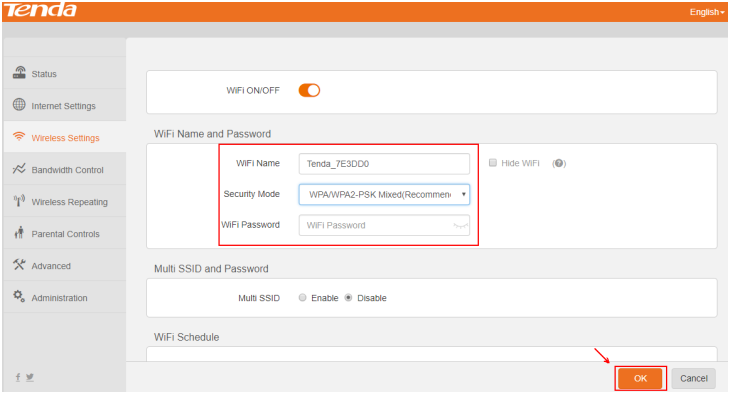Screen dimensions: 730x394
Task: Go to Wireless Settings menu item
Action: (x=64, y=137)
